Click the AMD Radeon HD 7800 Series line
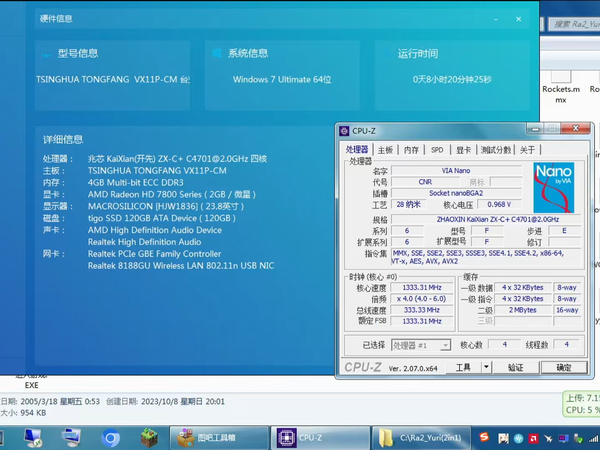 pyautogui.click(x=172, y=194)
